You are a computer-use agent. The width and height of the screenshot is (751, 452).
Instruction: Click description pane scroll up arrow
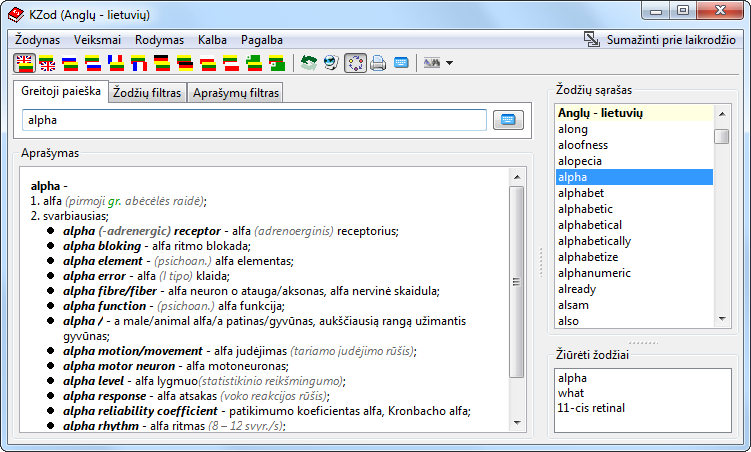click(x=517, y=177)
